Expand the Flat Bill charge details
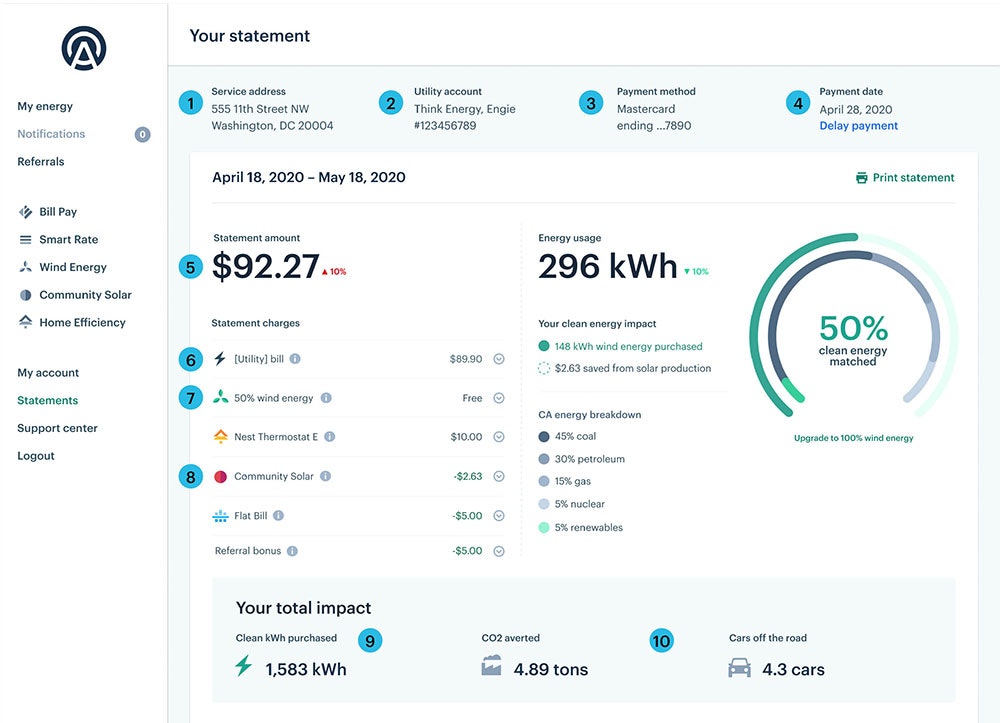1000x723 pixels. point(499,516)
